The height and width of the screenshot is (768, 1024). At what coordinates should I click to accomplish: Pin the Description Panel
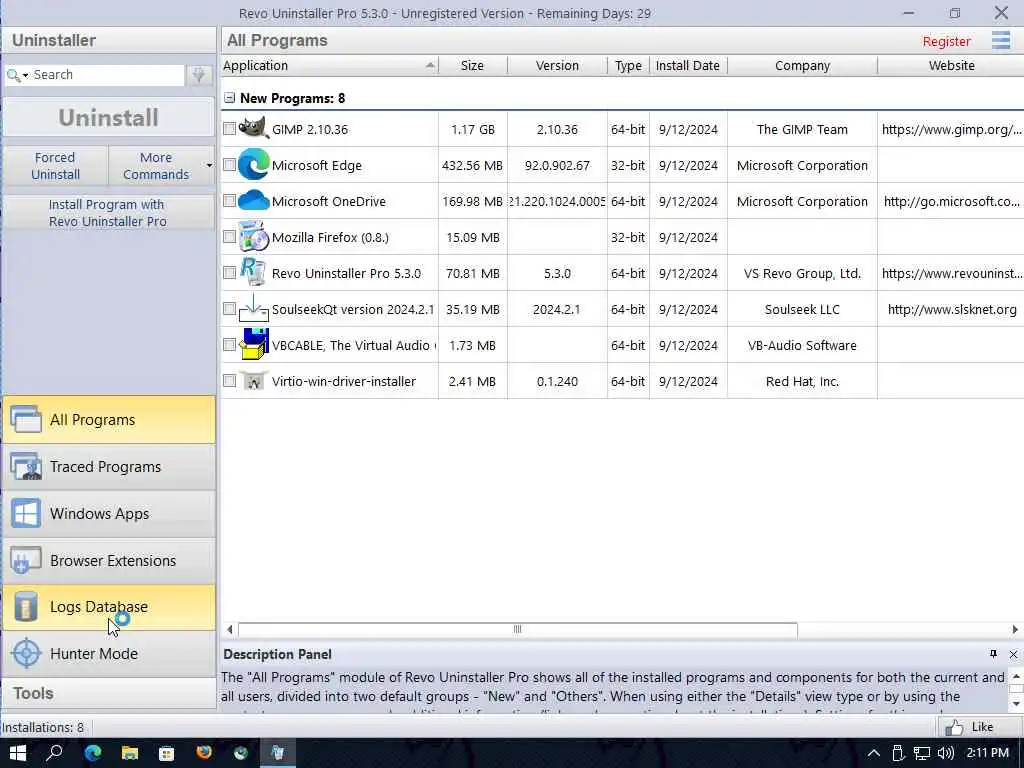coord(993,654)
